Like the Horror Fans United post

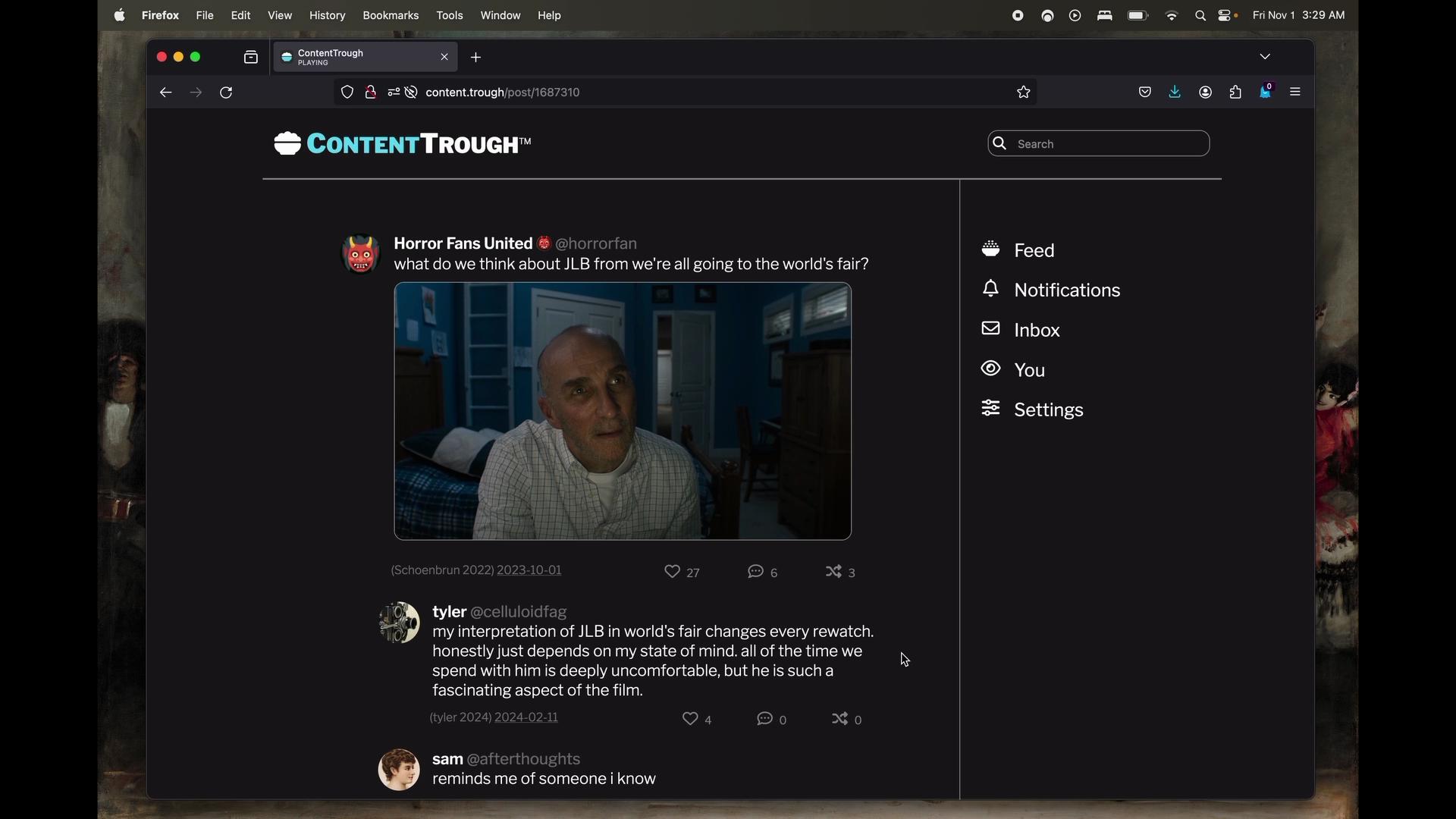(x=673, y=572)
